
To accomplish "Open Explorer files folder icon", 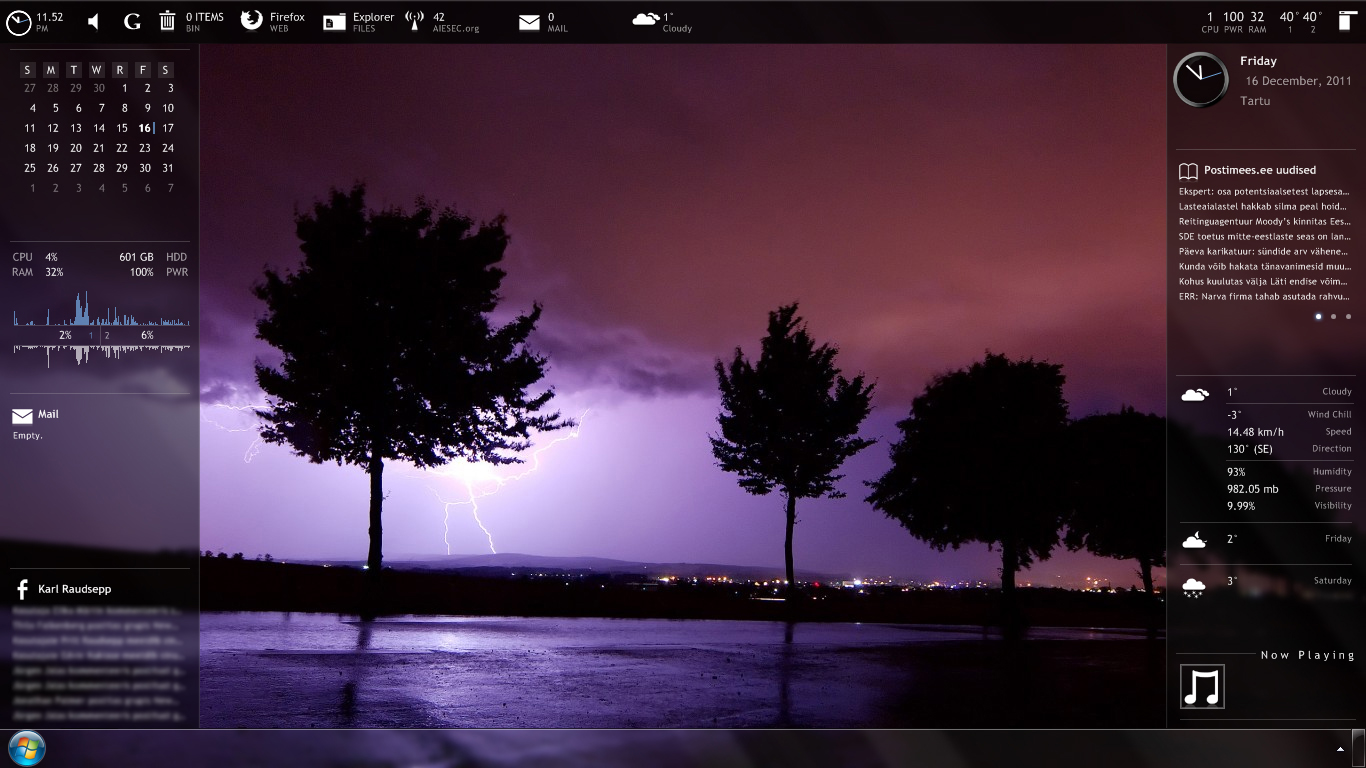I will pyautogui.click(x=334, y=22).
